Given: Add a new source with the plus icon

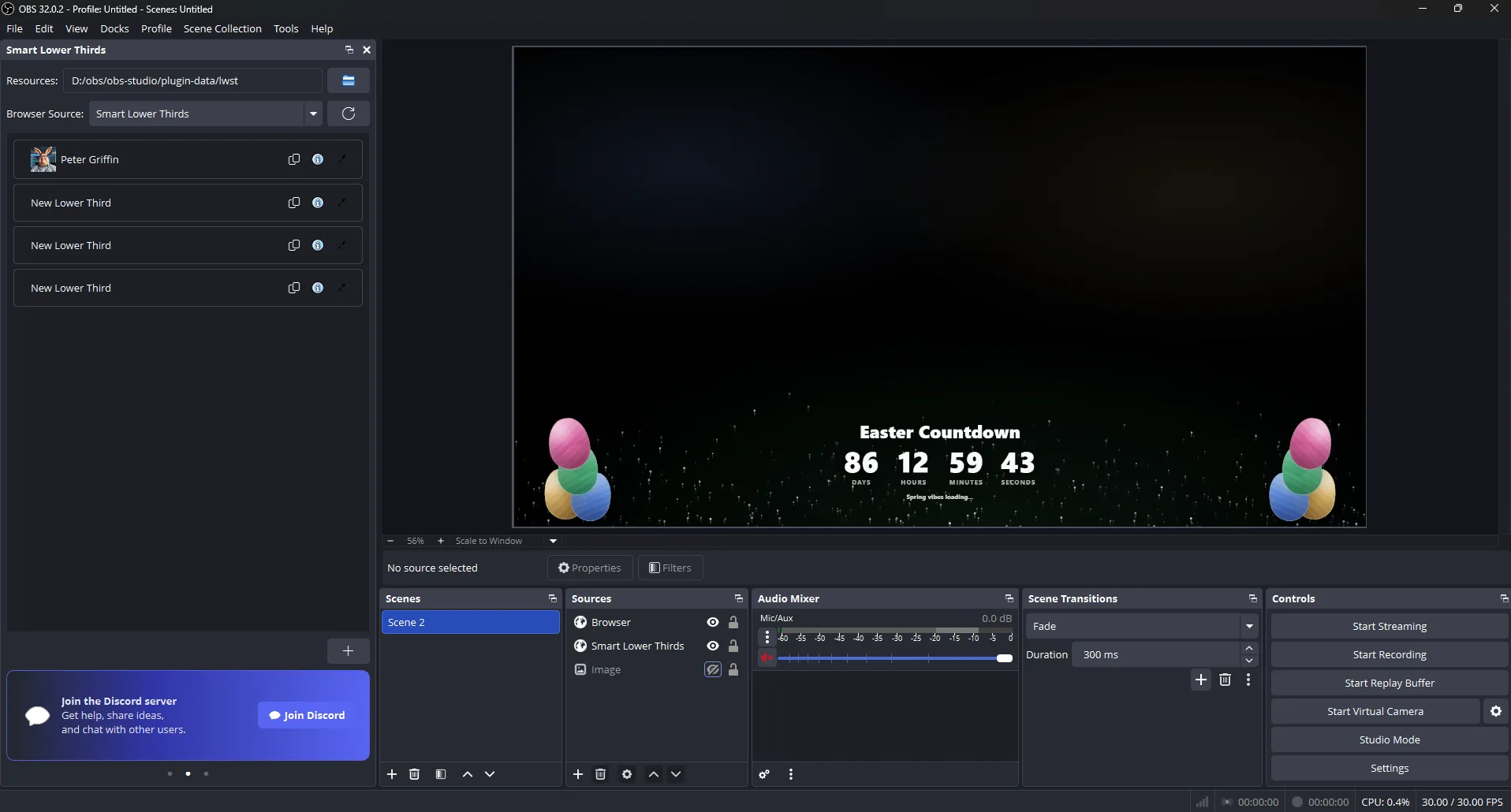Looking at the screenshot, I should click(x=578, y=774).
